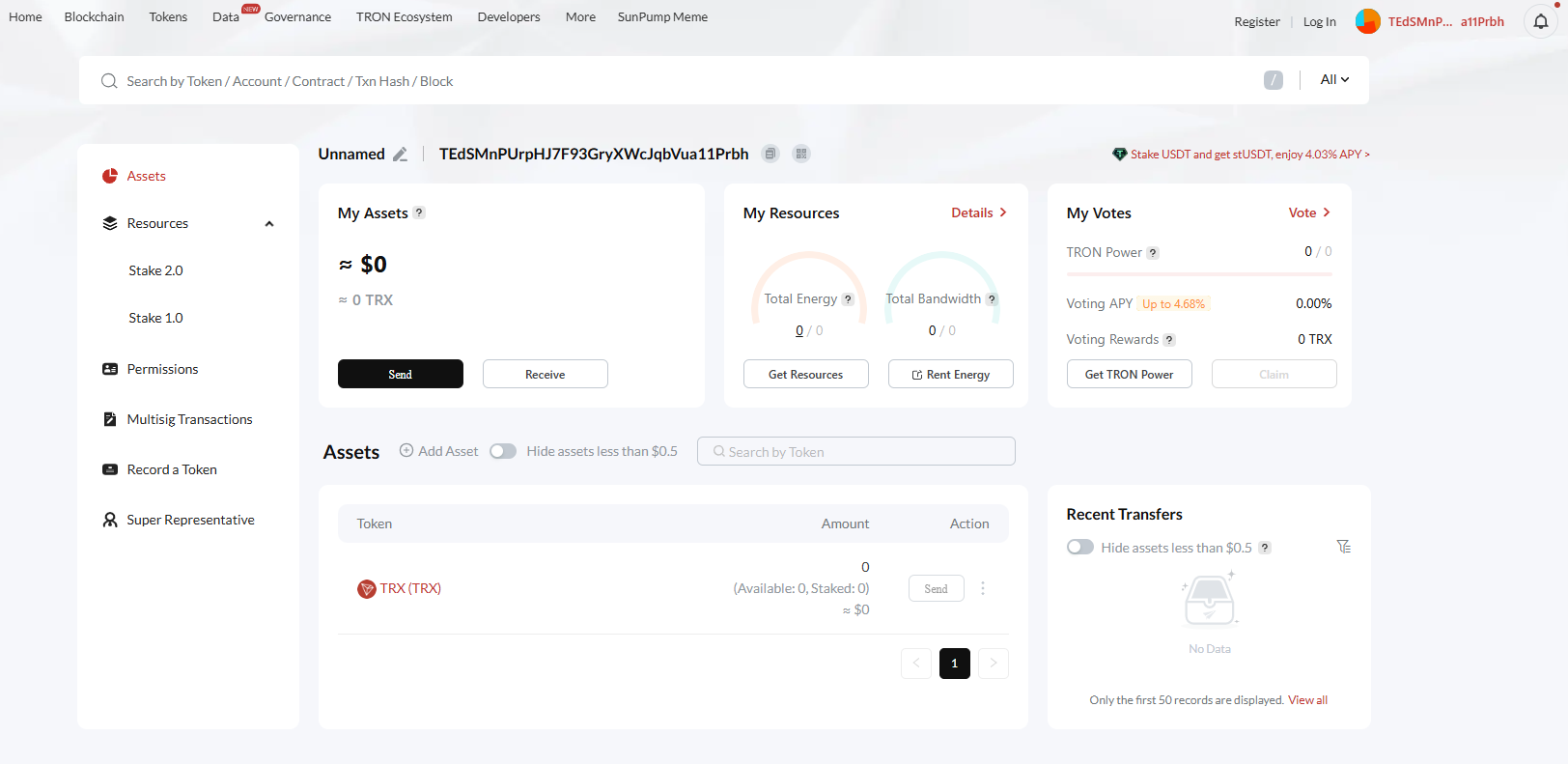Open SunPump Meme page
The width and height of the screenshot is (1568, 764).
point(662,17)
